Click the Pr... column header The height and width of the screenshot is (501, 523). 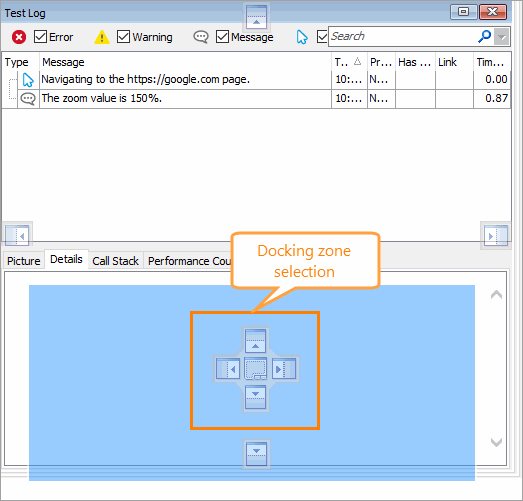click(x=381, y=62)
